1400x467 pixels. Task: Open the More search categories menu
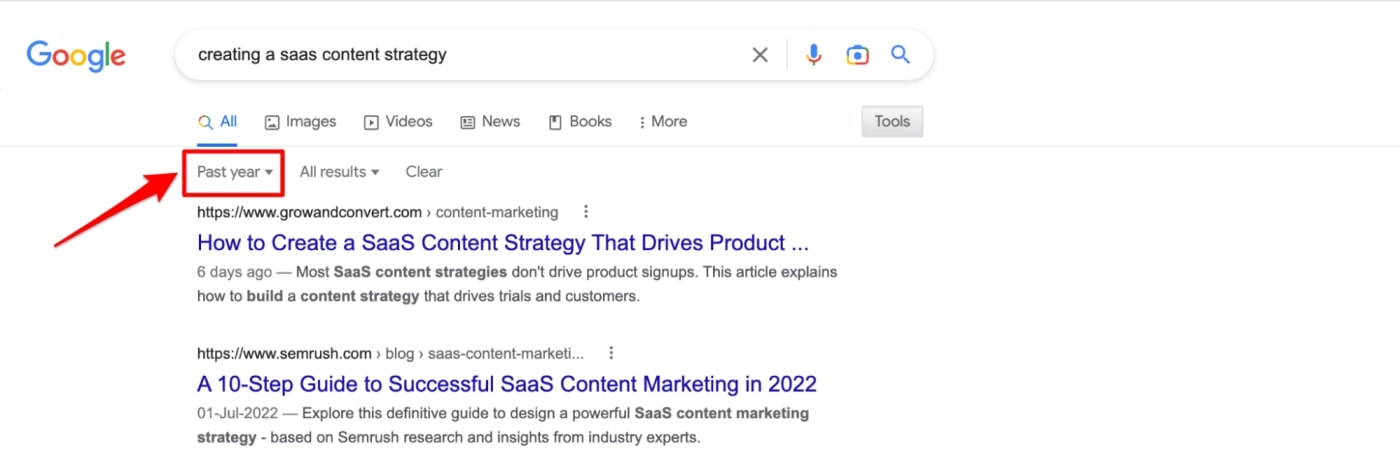(x=663, y=122)
